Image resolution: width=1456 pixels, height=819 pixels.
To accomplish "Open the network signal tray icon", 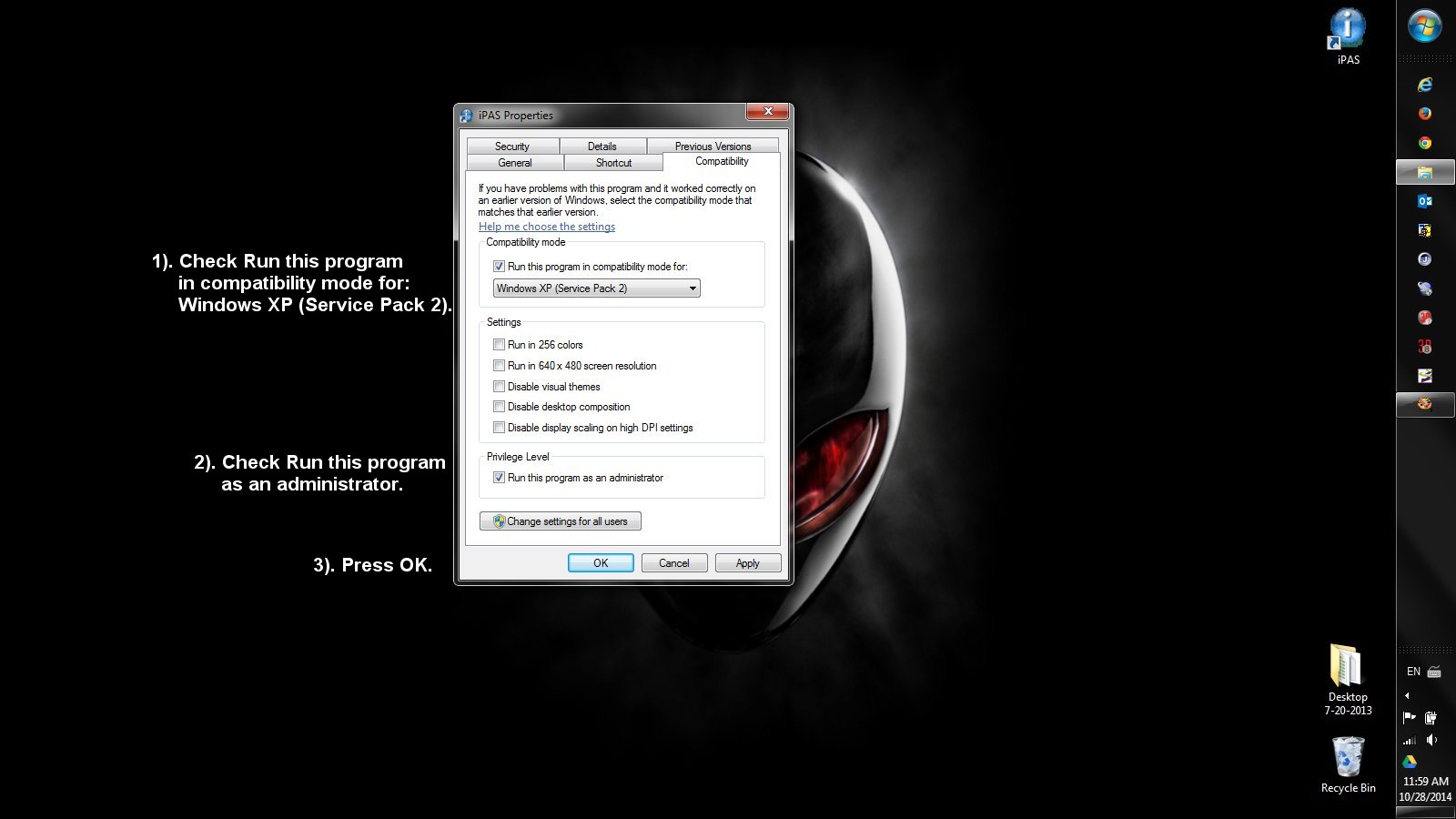I will (1410, 740).
